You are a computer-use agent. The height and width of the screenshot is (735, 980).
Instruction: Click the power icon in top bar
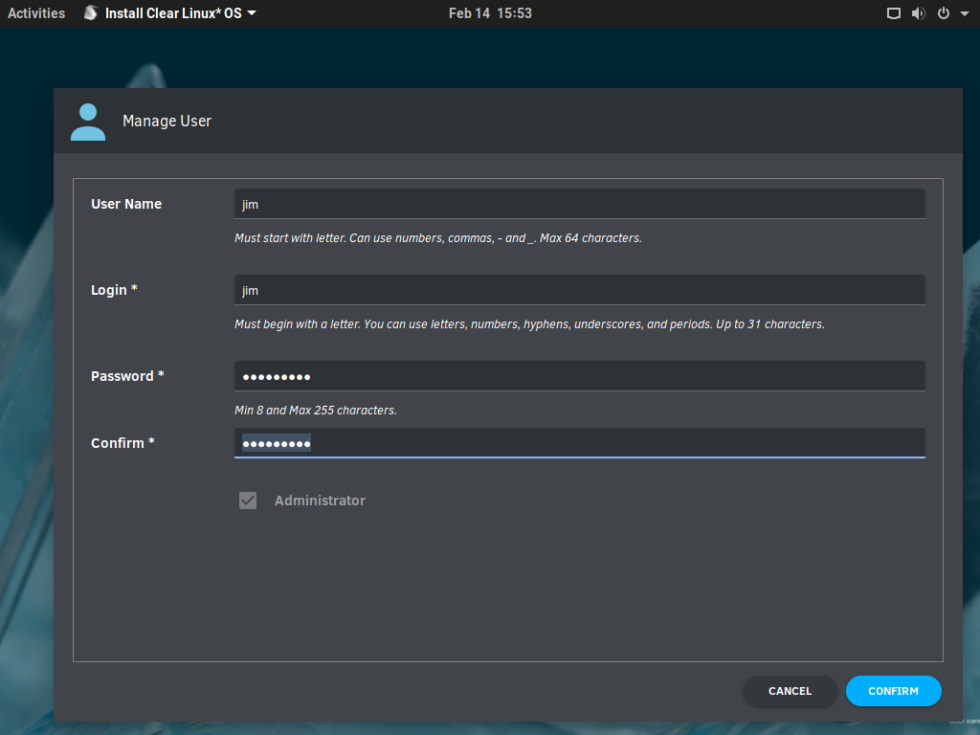[x=943, y=14]
